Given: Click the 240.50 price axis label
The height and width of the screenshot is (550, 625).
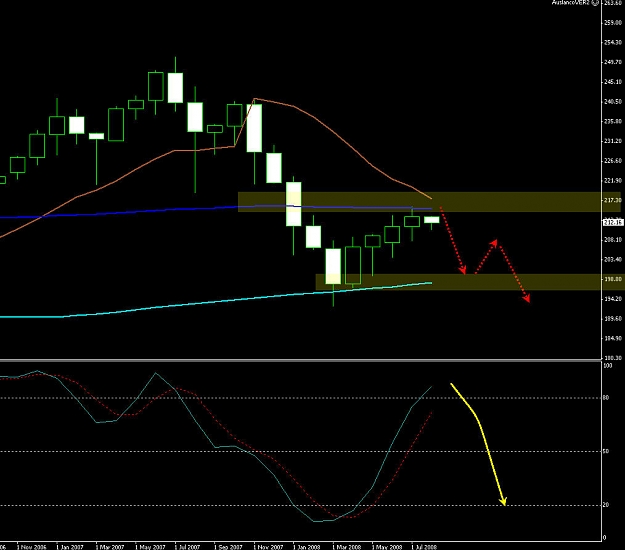Looking at the screenshot, I should [x=613, y=102].
